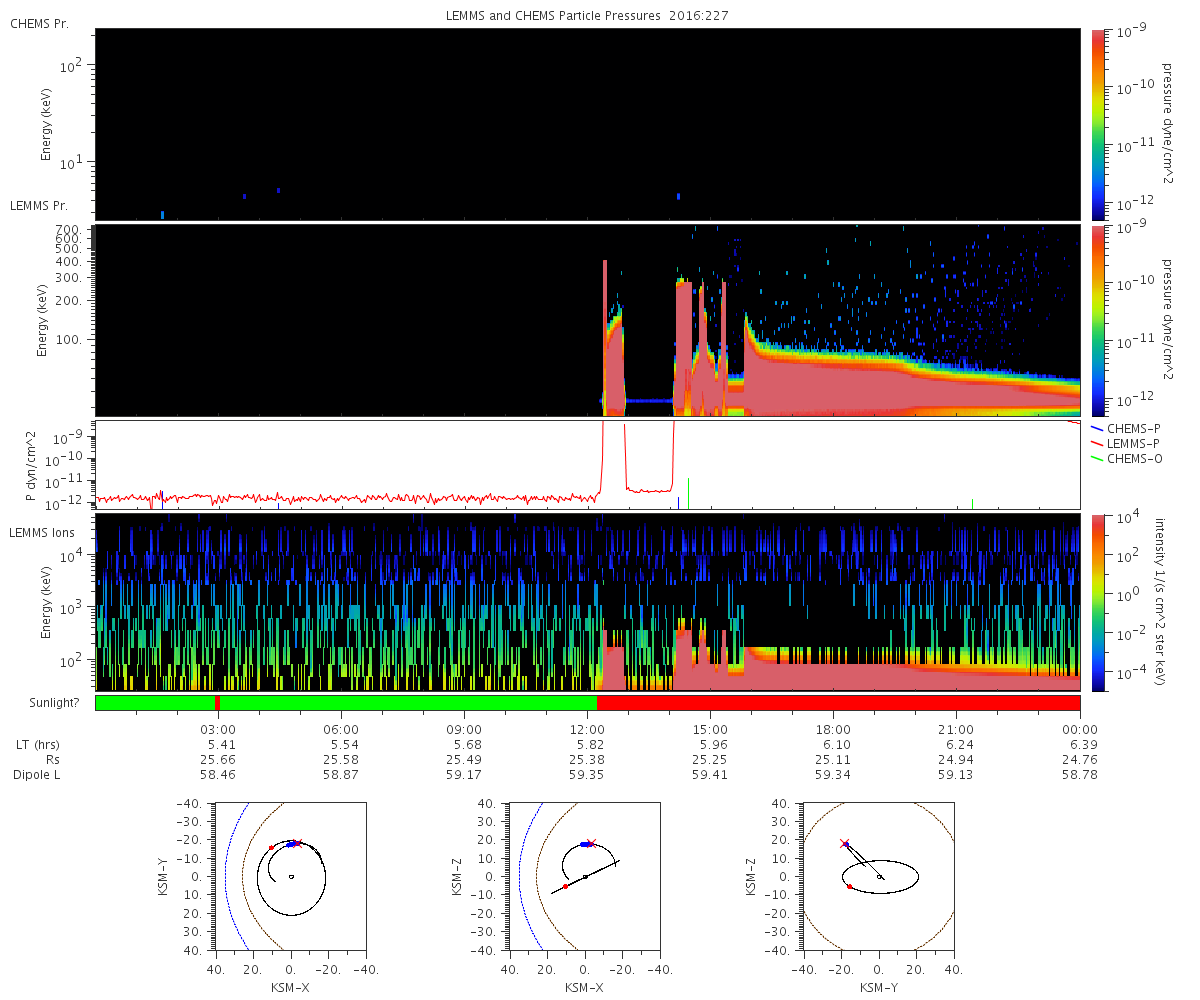Click the red section of Sunlight bar
This screenshot has height=1000, width=1200.
click(x=838, y=703)
